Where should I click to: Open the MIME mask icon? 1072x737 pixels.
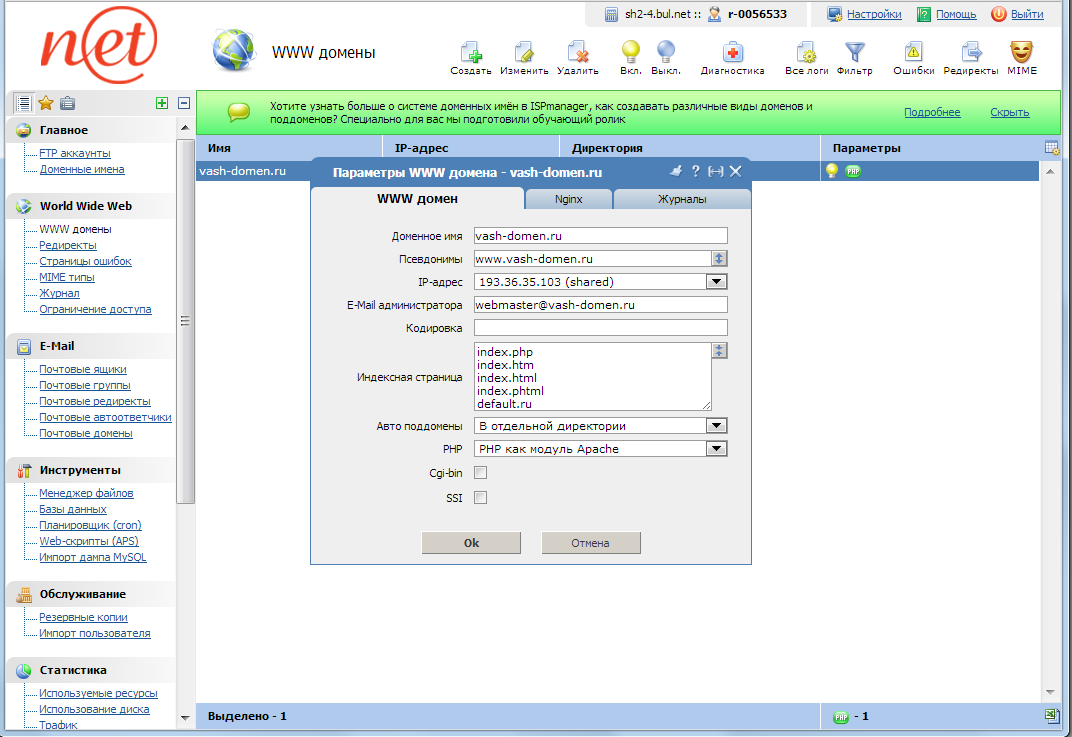[x=1021, y=53]
